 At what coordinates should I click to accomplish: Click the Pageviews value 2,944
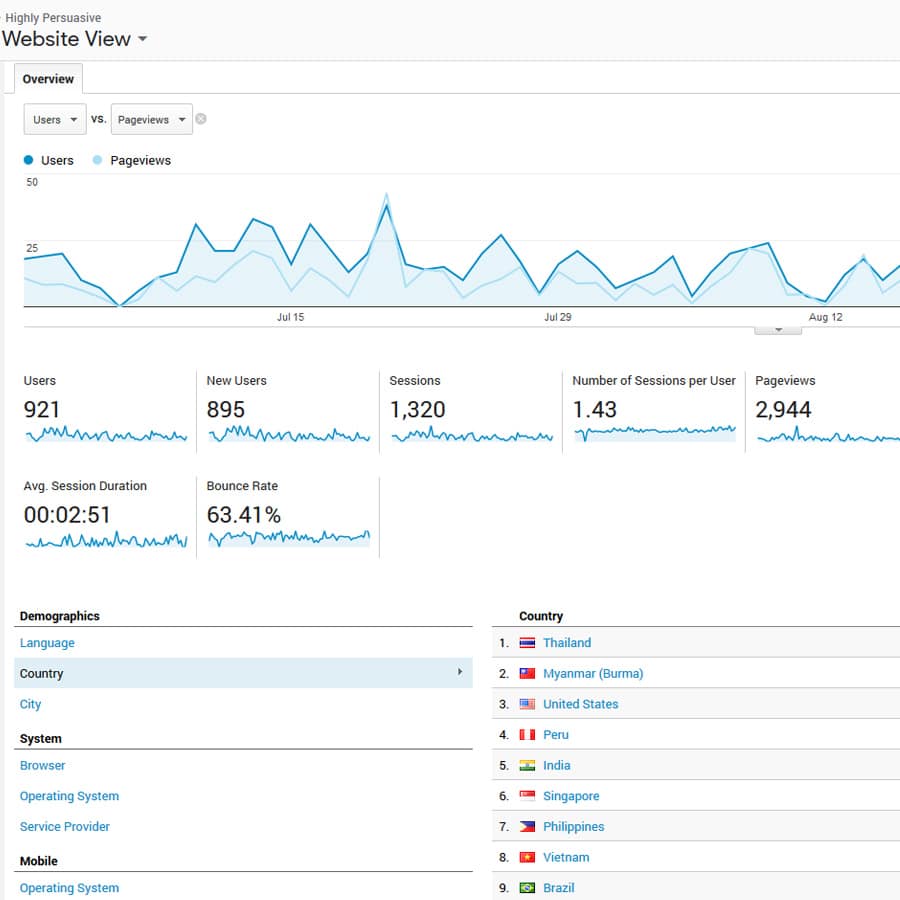click(783, 410)
